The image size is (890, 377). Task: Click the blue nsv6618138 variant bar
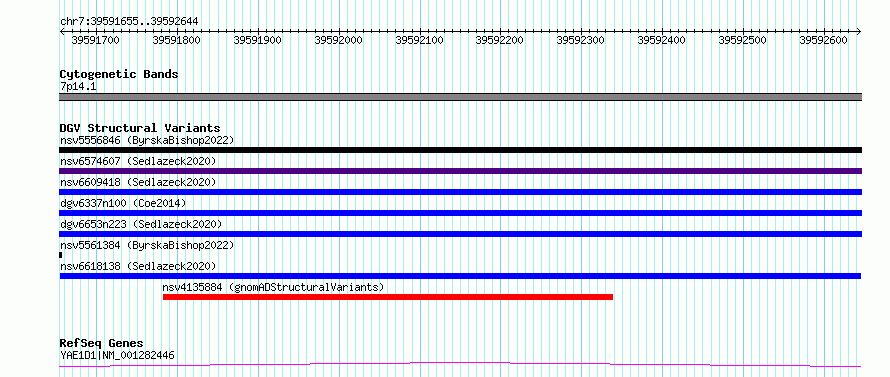coord(460,276)
